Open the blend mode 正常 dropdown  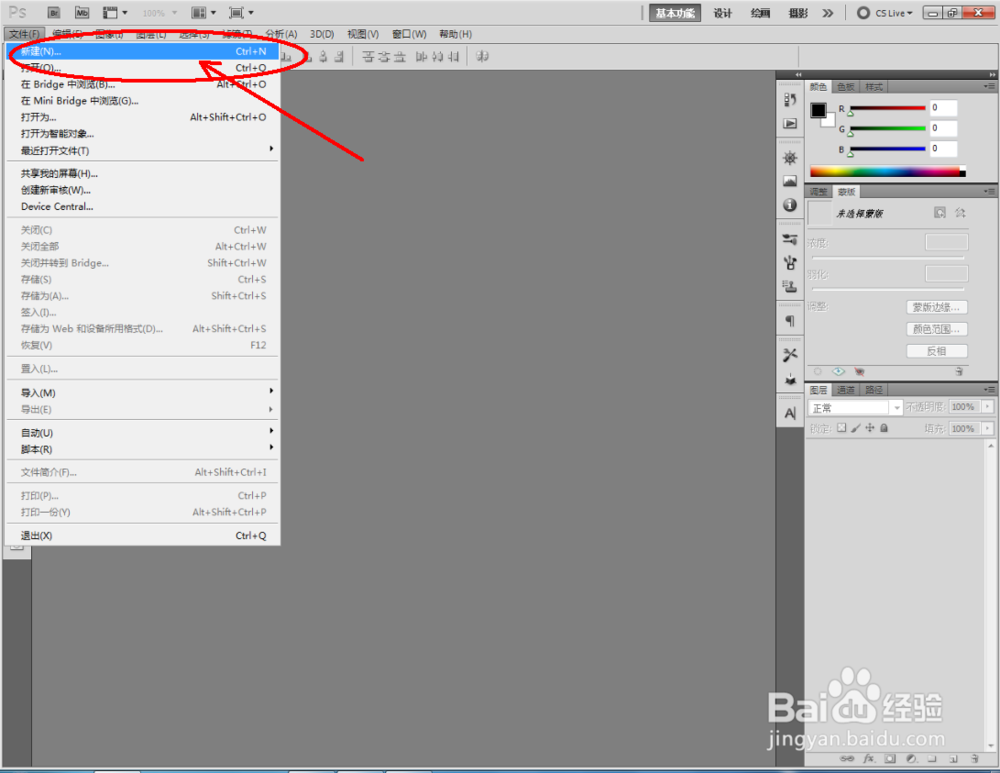point(855,408)
